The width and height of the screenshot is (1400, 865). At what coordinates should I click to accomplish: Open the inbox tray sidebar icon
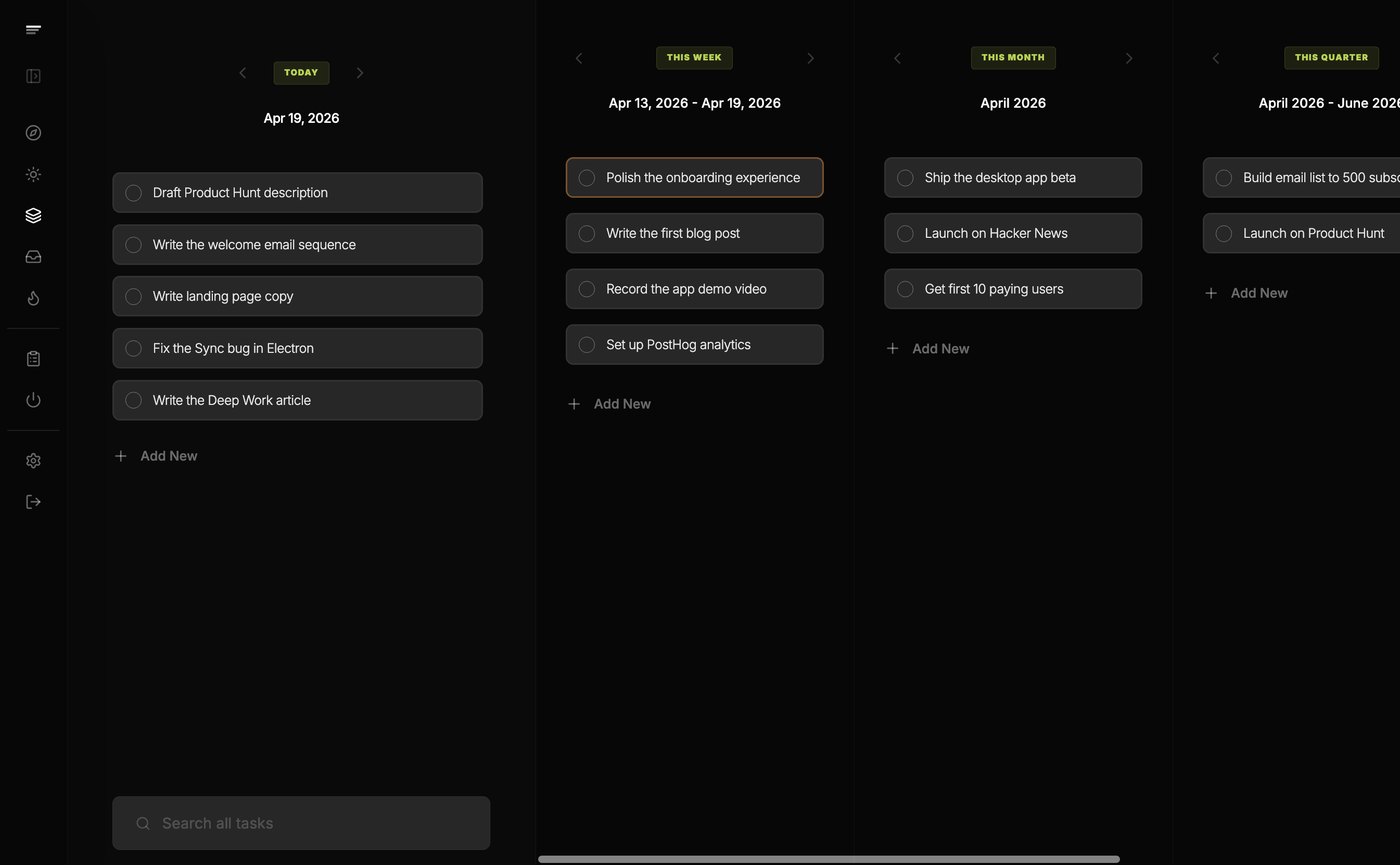(33, 257)
